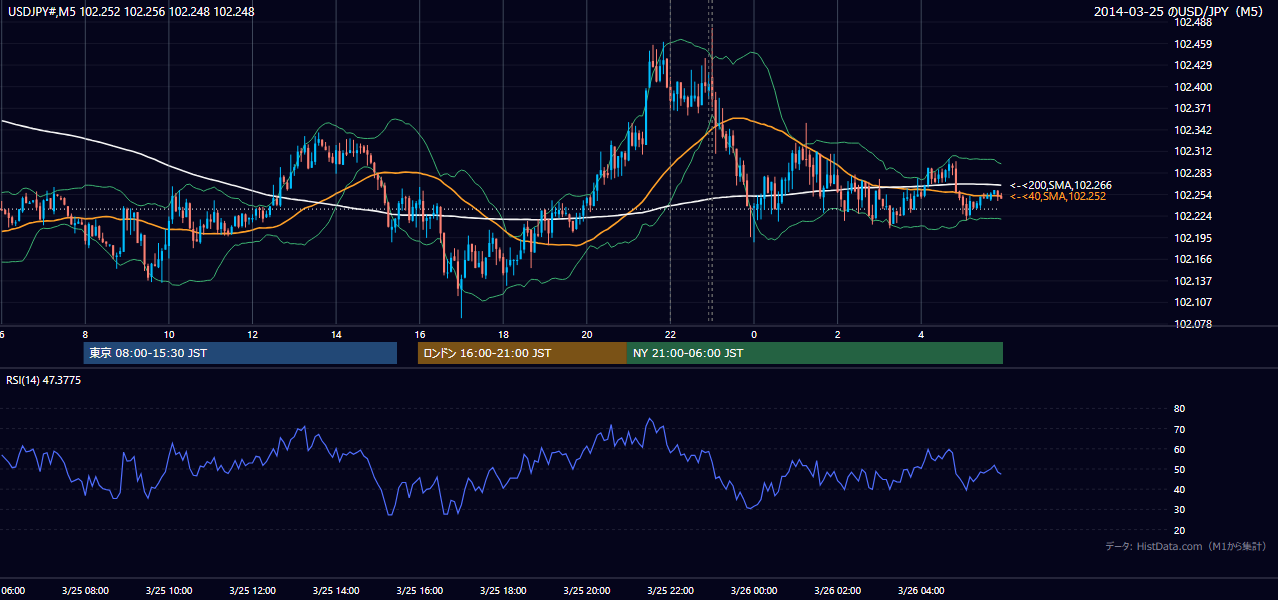Click the 3/26 02:00 date axis label
Screen dimensions: 1278x600
click(837, 591)
